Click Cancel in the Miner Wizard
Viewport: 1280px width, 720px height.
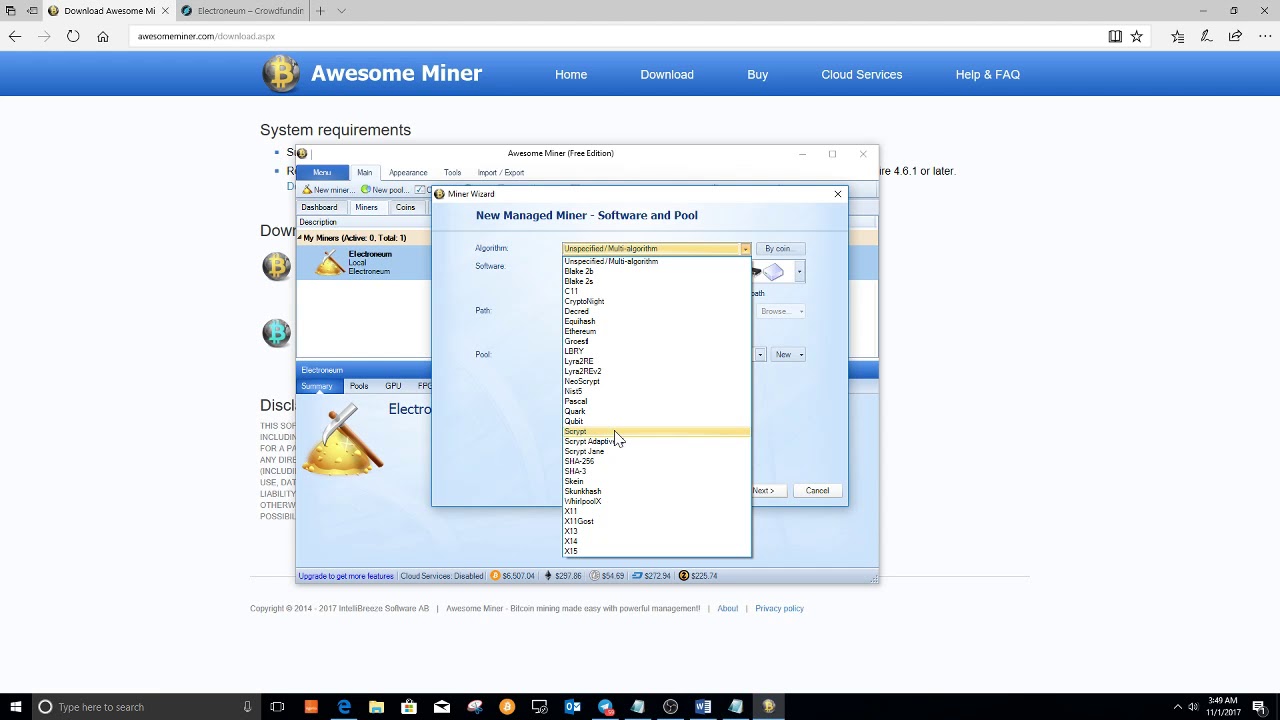817,491
